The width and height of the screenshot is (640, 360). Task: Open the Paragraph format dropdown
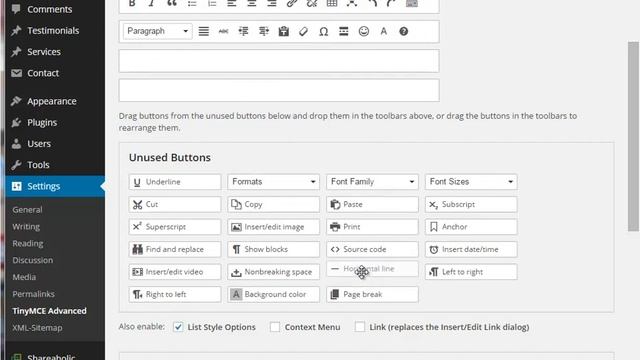coord(158,31)
